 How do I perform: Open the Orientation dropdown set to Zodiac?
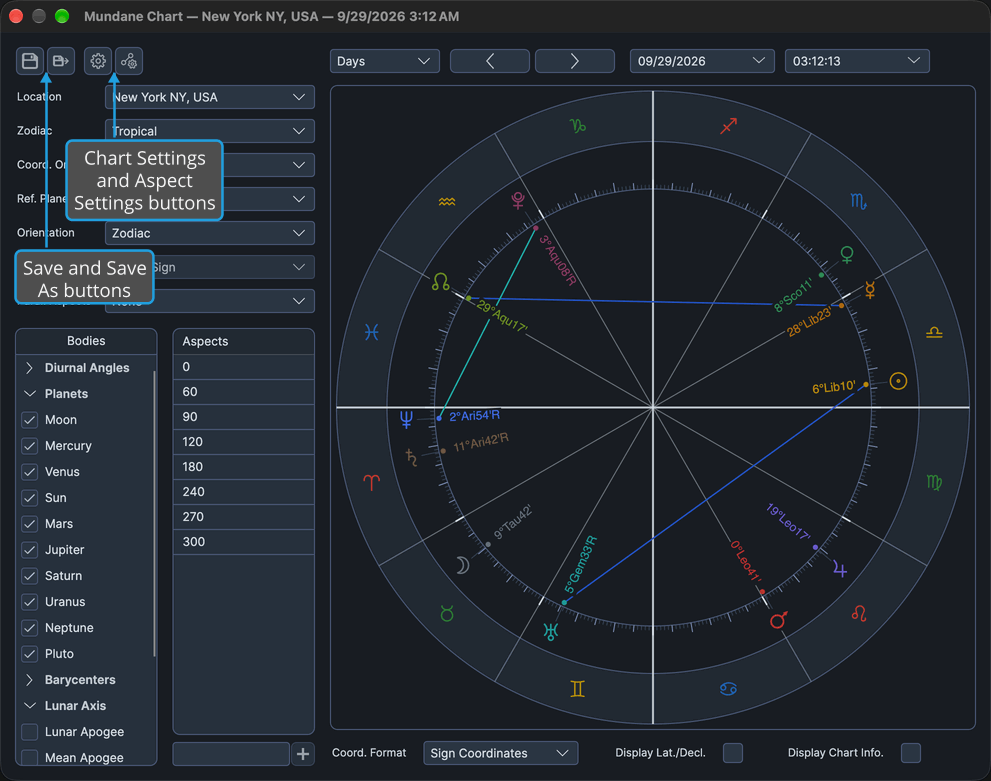coord(210,233)
